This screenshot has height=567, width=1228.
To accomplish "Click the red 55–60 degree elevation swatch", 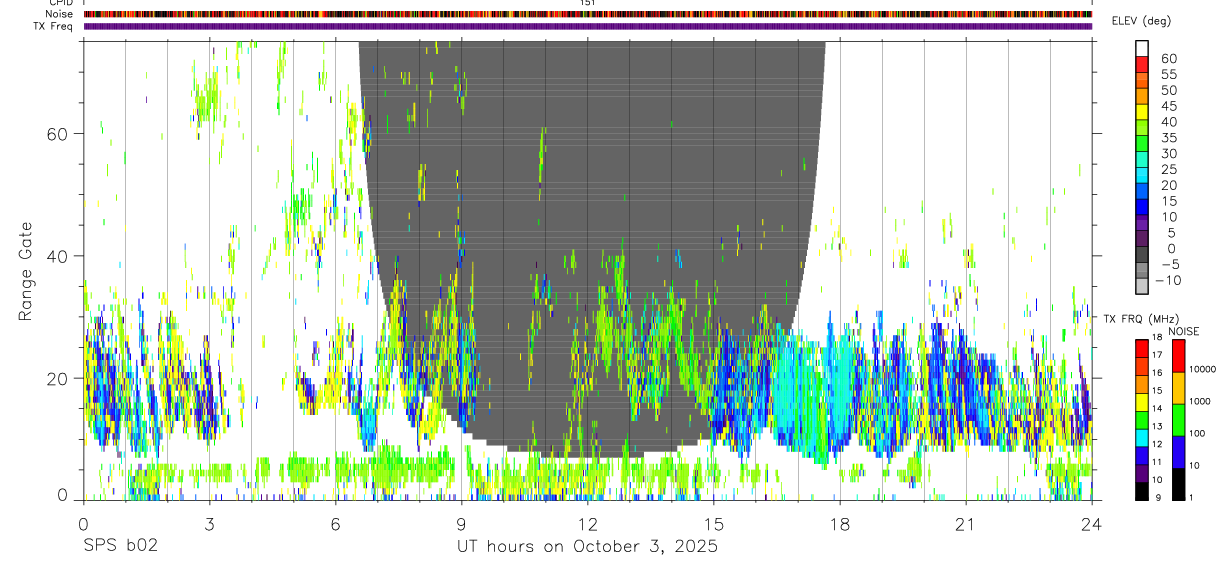I will click(x=1142, y=65).
